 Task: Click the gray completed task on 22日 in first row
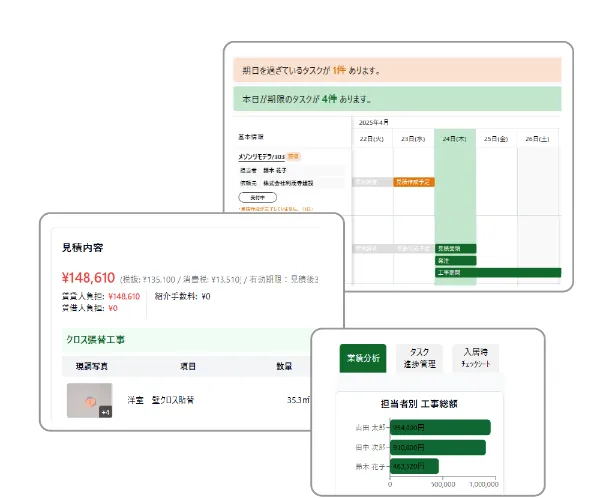point(372,182)
